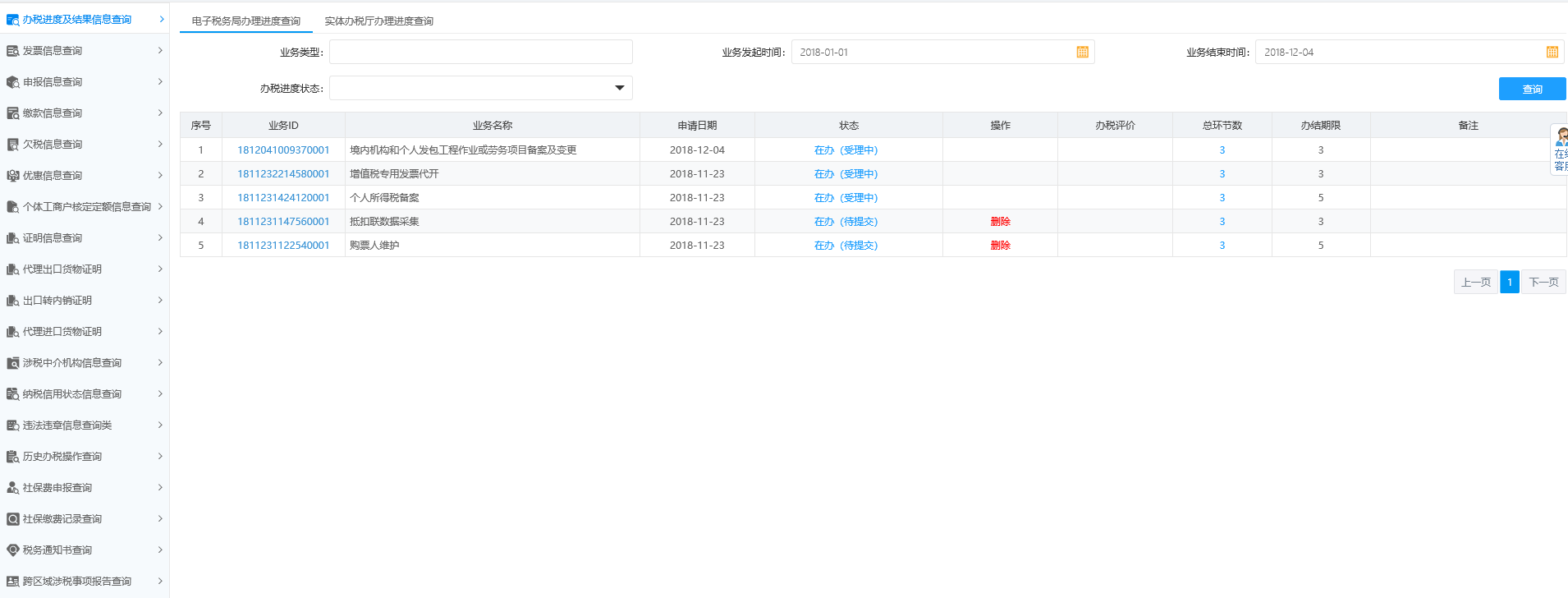Click the 代理进口货物证明 sidebar icon
Viewport: 1568px width, 598px height.
point(12,332)
